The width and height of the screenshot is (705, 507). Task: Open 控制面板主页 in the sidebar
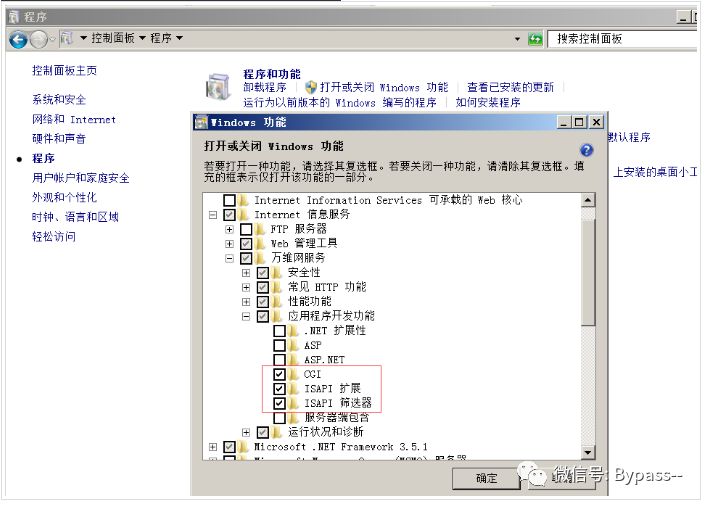(x=64, y=71)
